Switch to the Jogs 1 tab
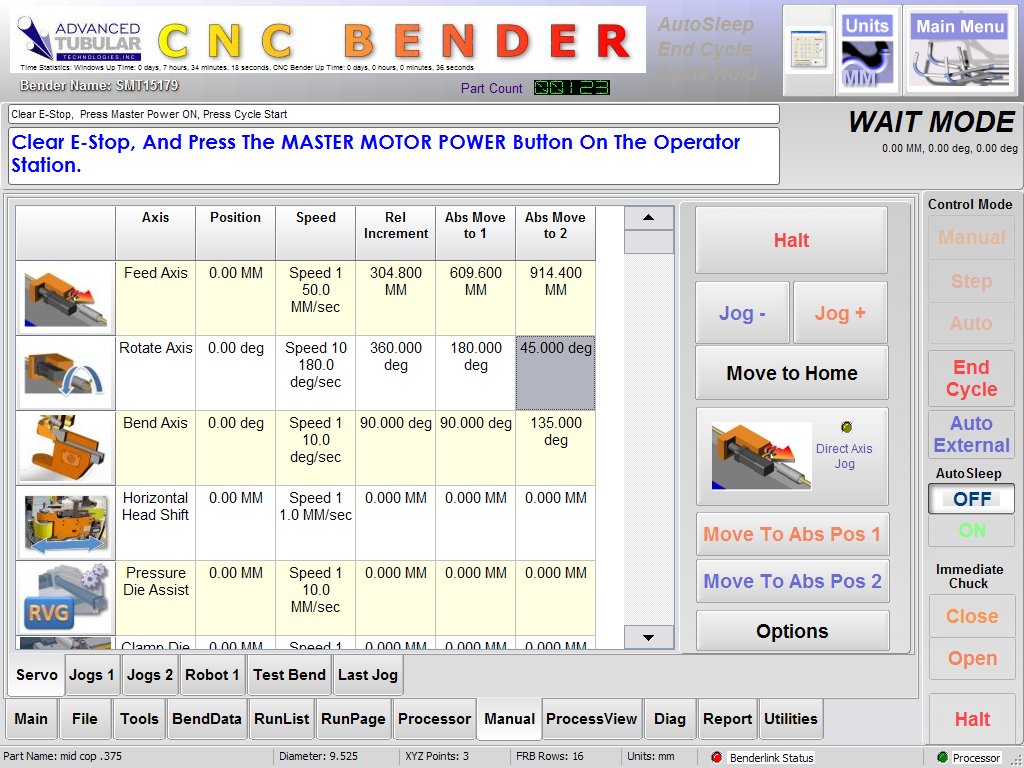The height and width of the screenshot is (768, 1024). 92,675
